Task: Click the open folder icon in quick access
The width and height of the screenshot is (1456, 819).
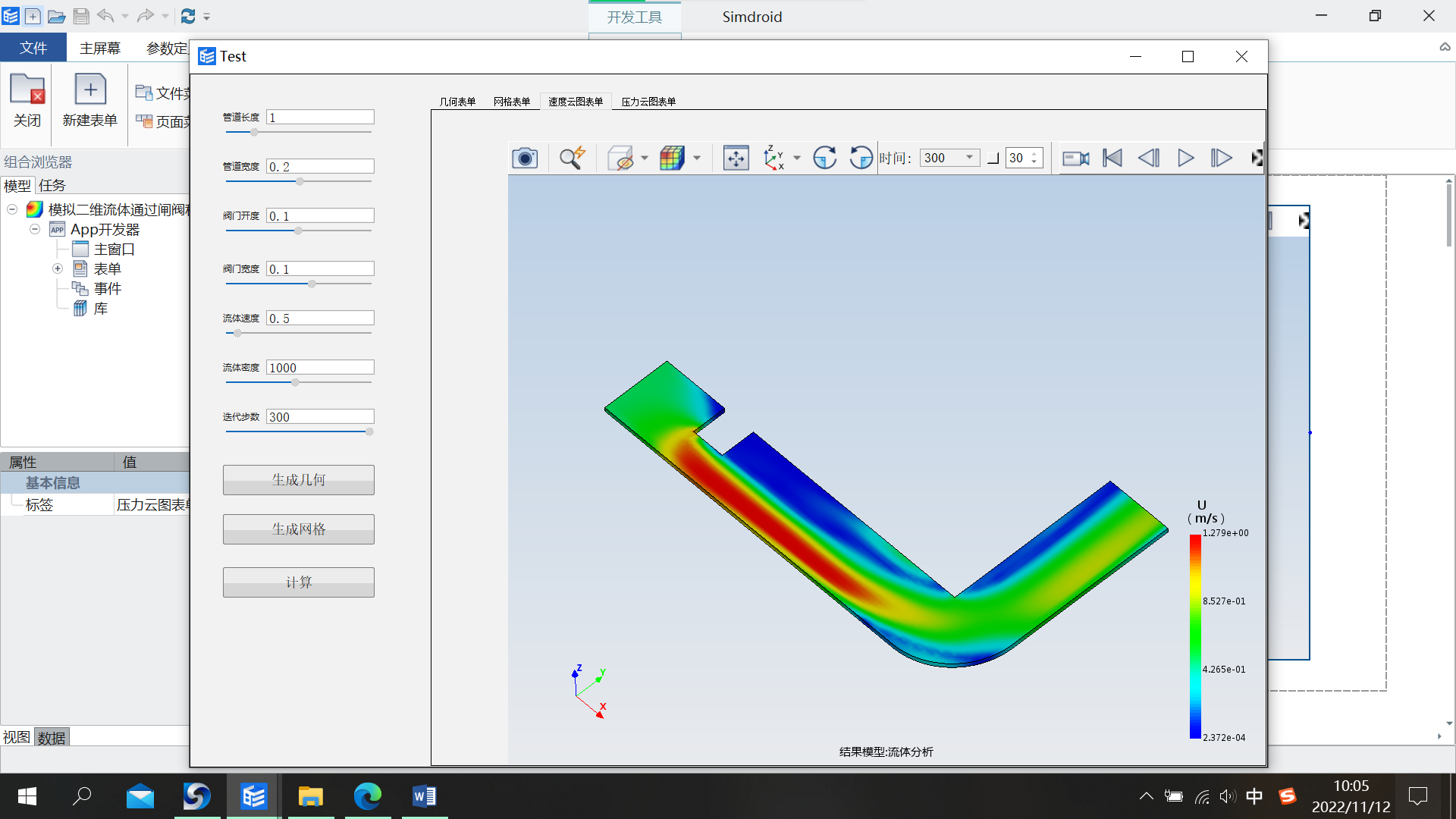Action: coord(56,16)
